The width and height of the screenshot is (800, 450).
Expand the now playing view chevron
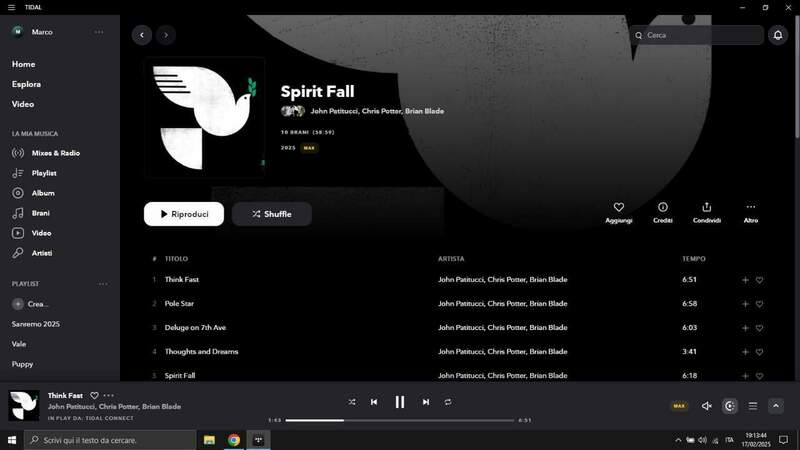(776, 406)
